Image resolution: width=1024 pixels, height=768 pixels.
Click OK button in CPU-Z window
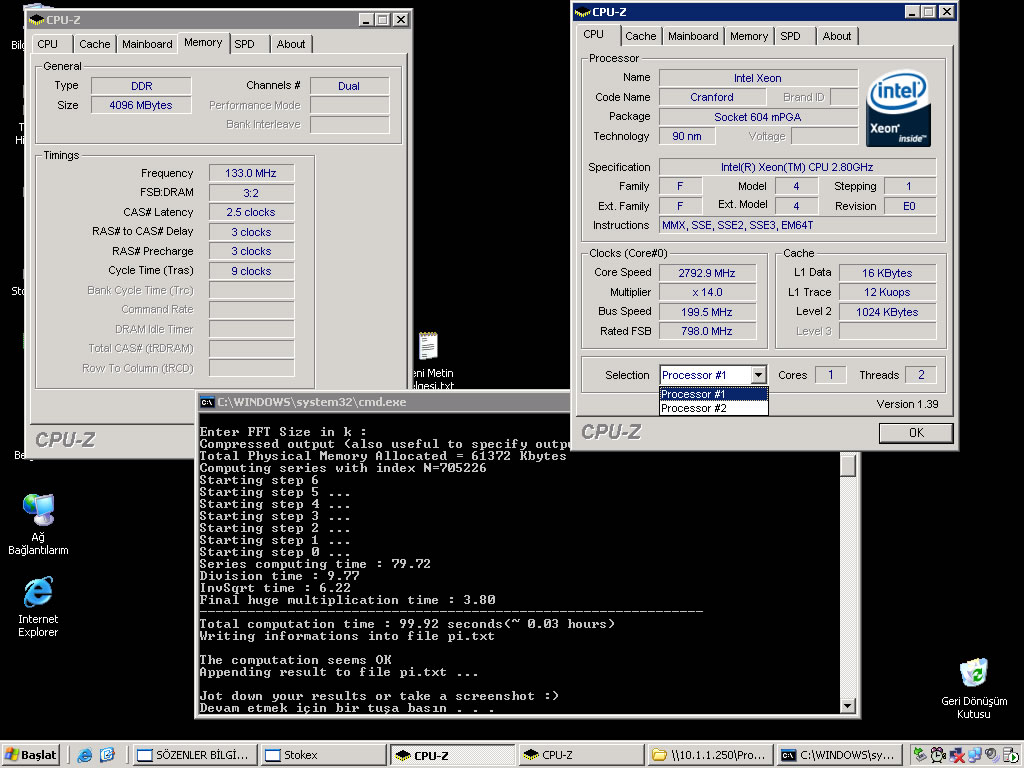click(916, 432)
